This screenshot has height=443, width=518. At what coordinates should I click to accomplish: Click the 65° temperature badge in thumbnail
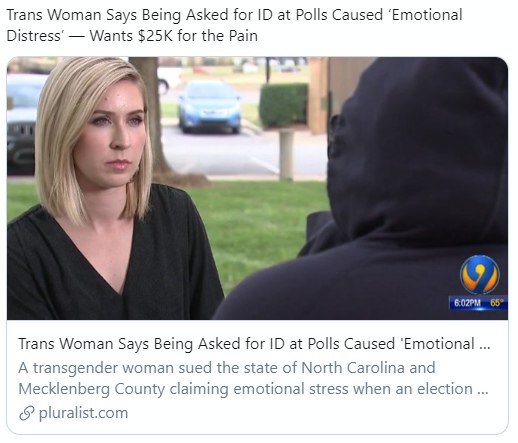497,303
